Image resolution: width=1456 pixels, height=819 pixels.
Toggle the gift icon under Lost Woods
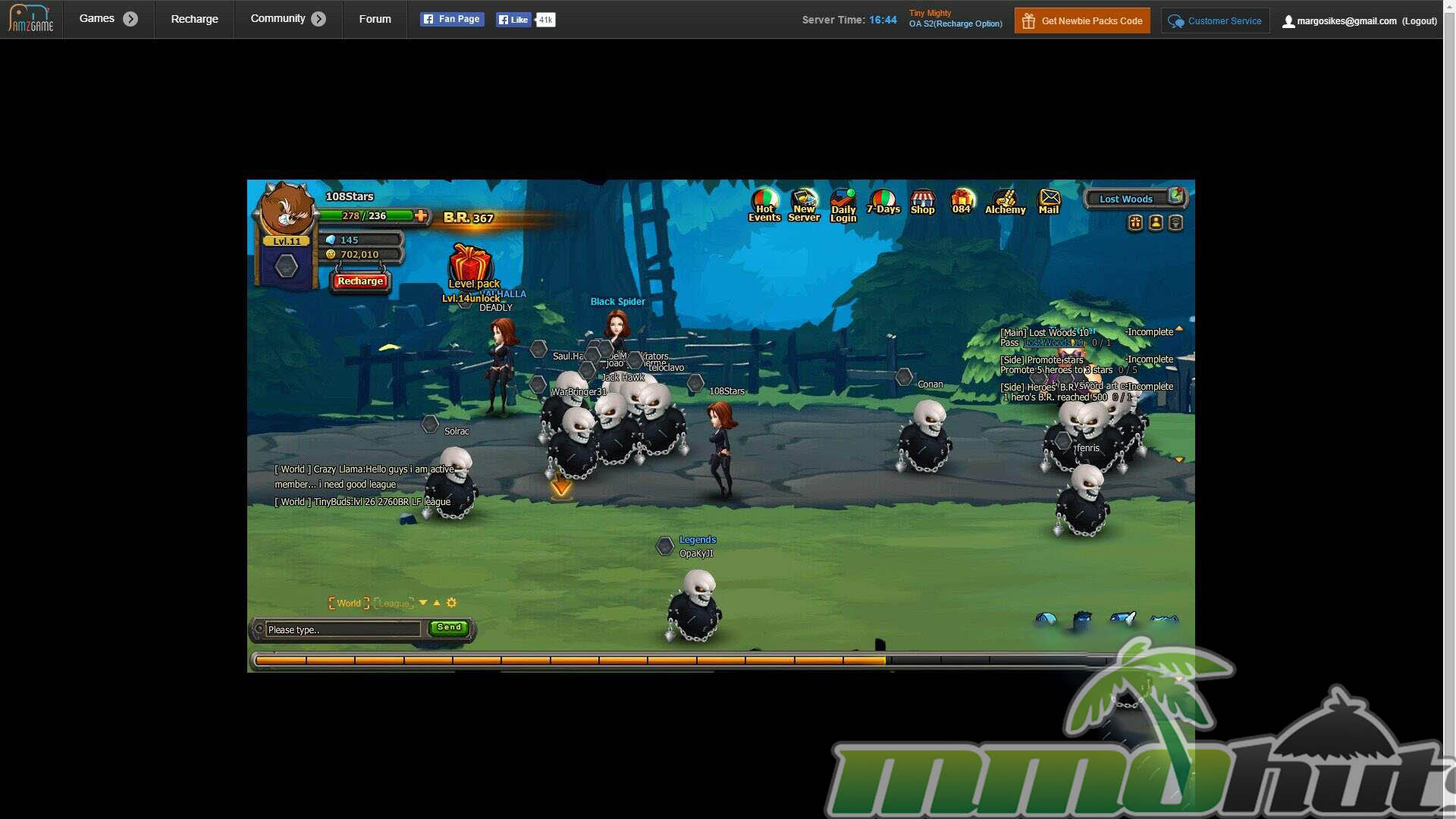[1135, 223]
